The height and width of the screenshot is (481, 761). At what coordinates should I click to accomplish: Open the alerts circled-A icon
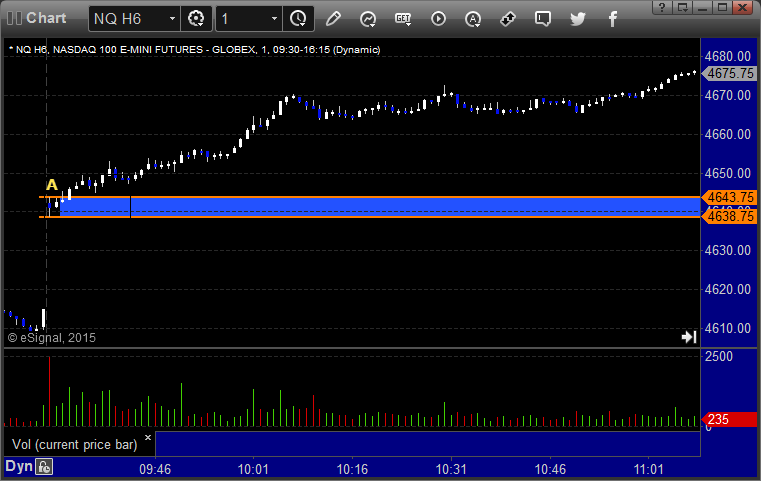(473, 19)
